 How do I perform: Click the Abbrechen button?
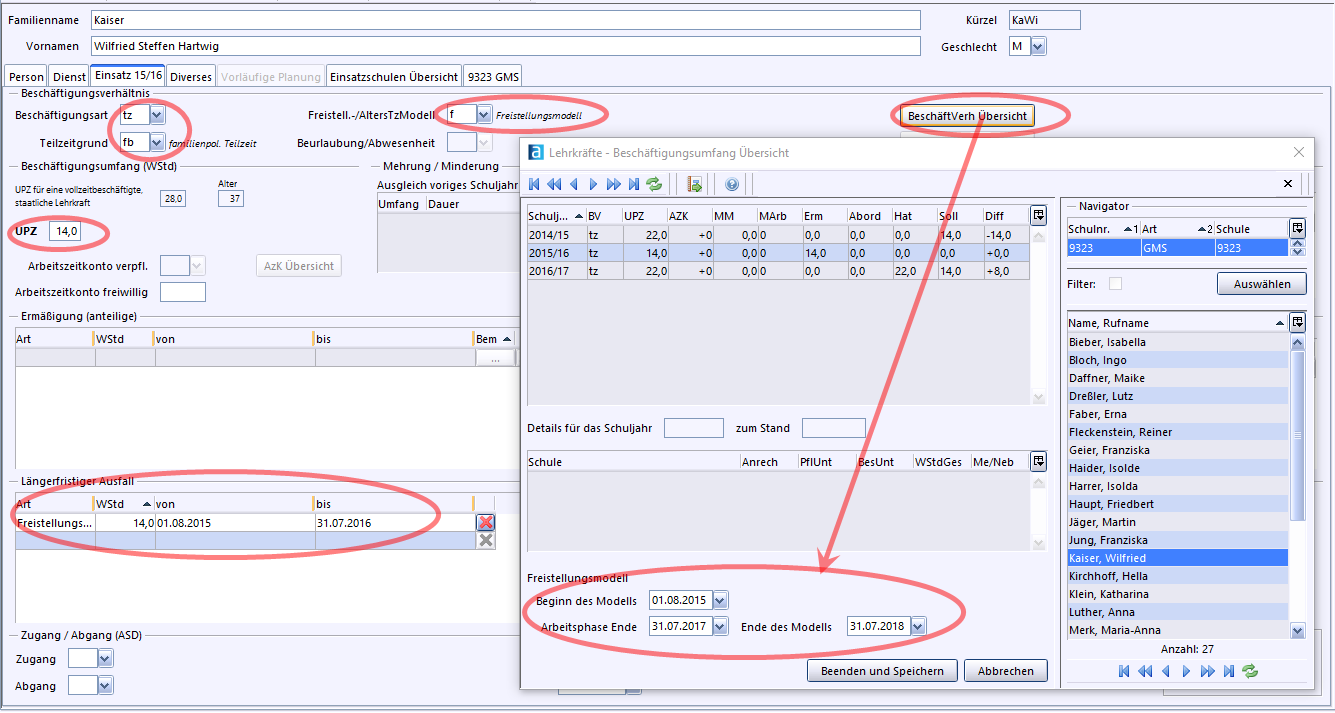(1006, 671)
